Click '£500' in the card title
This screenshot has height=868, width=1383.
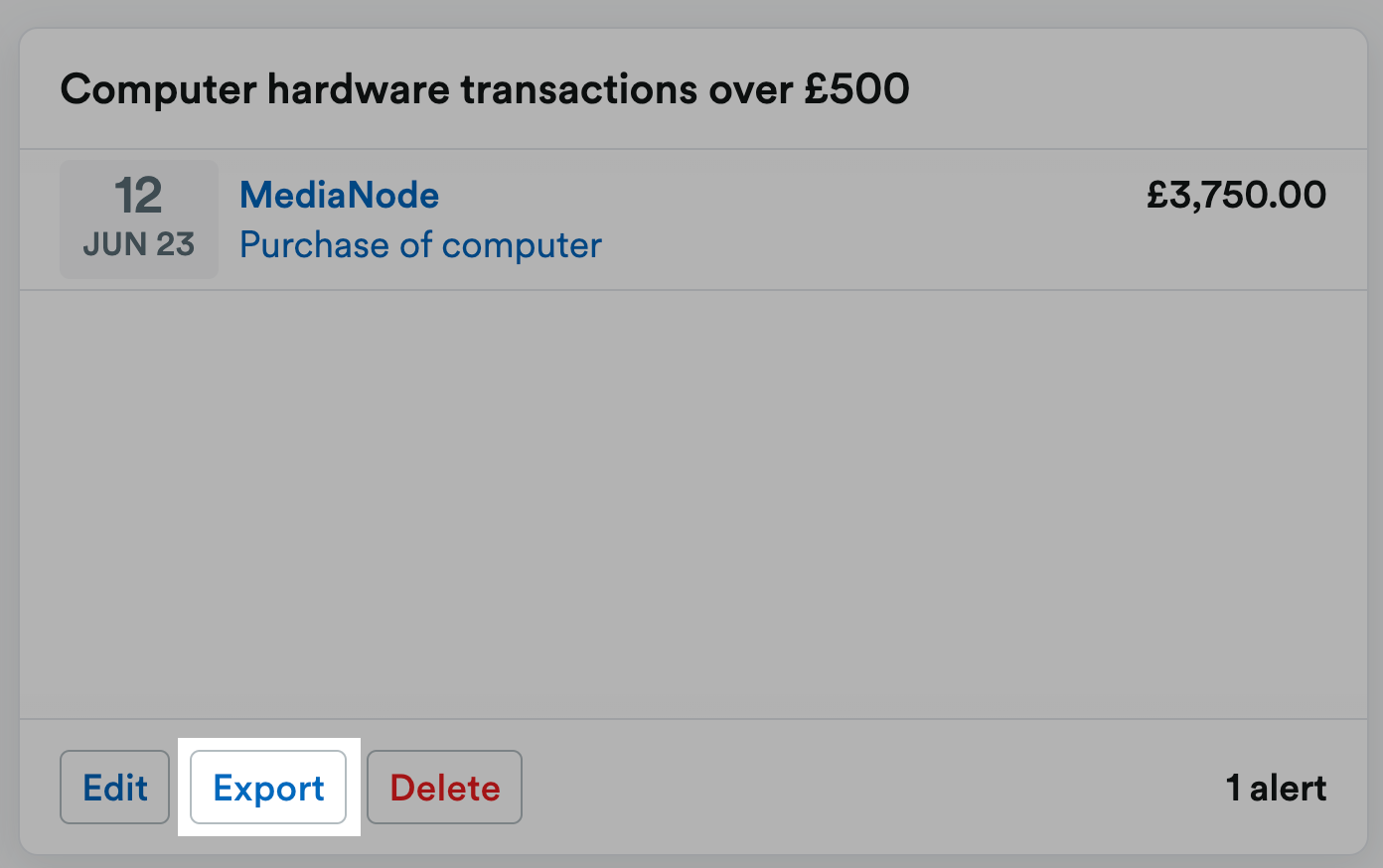(857, 89)
